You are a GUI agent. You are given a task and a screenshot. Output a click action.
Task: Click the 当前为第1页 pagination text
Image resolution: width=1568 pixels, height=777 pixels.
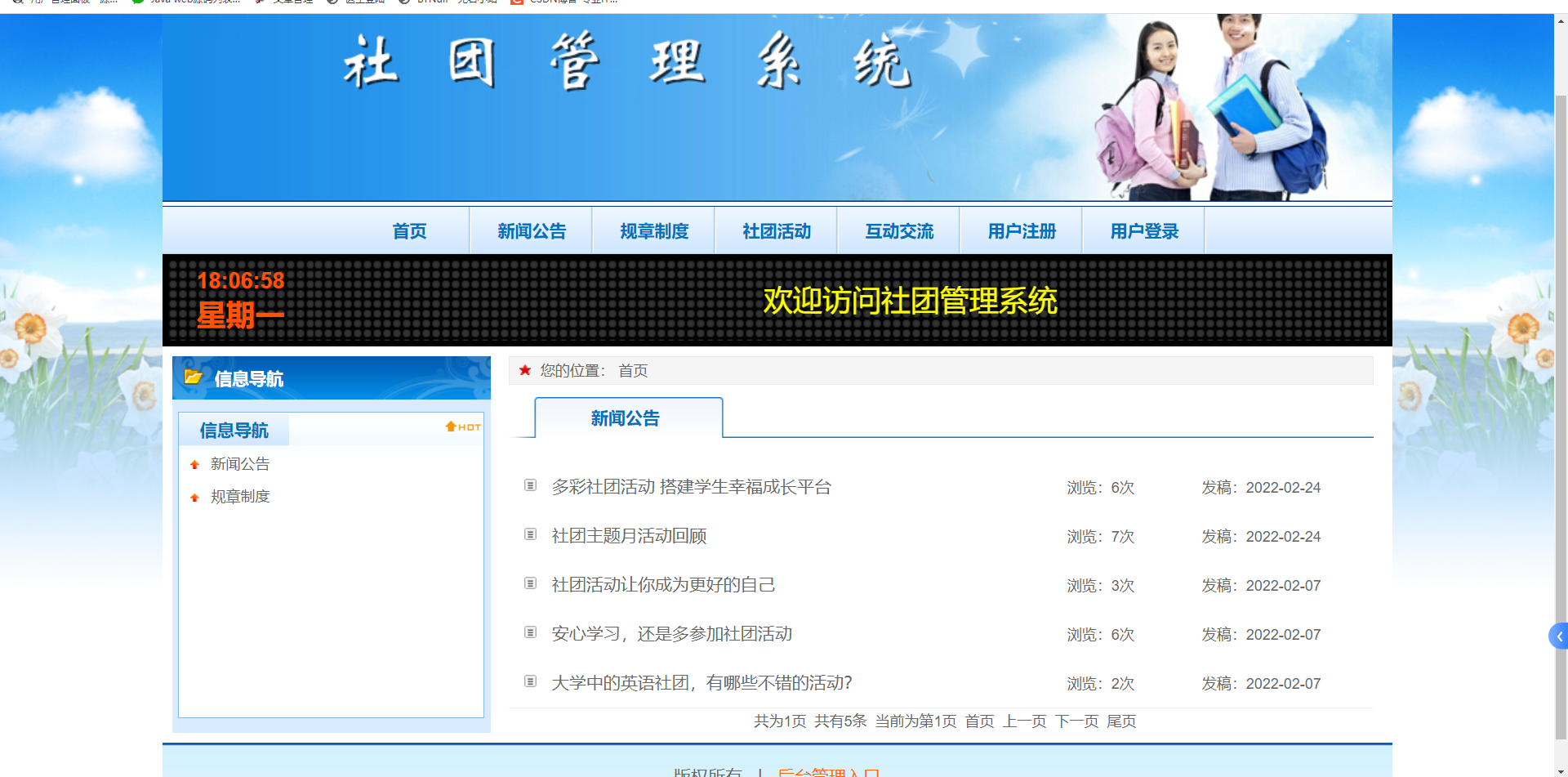(915, 721)
